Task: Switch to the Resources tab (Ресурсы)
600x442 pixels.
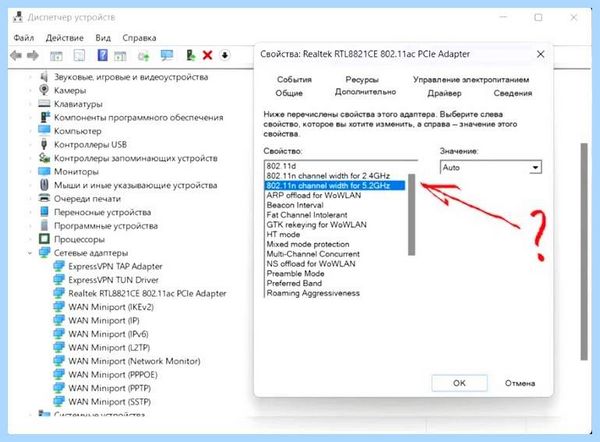Action: pos(362,80)
